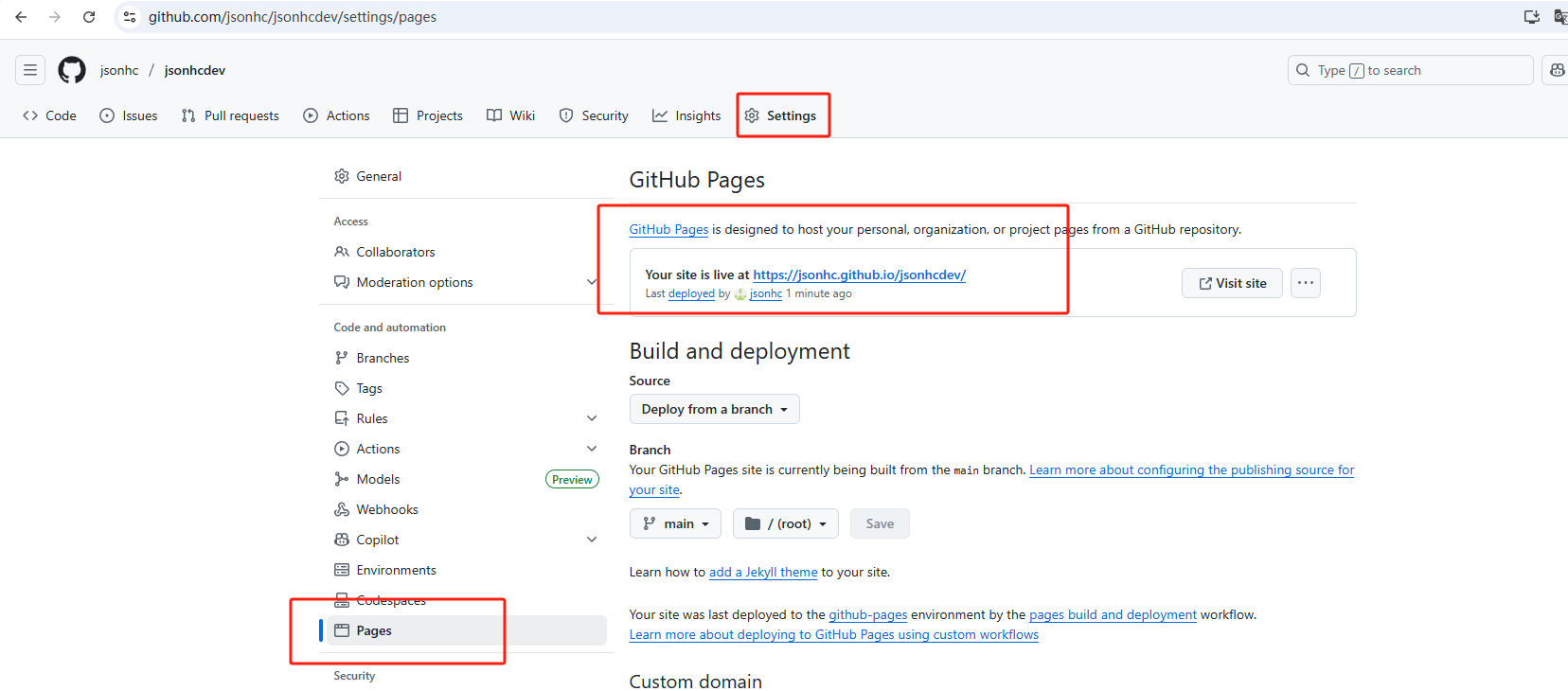
Task: Open the three-dot menu beside Visit site
Action: coord(1305,283)
